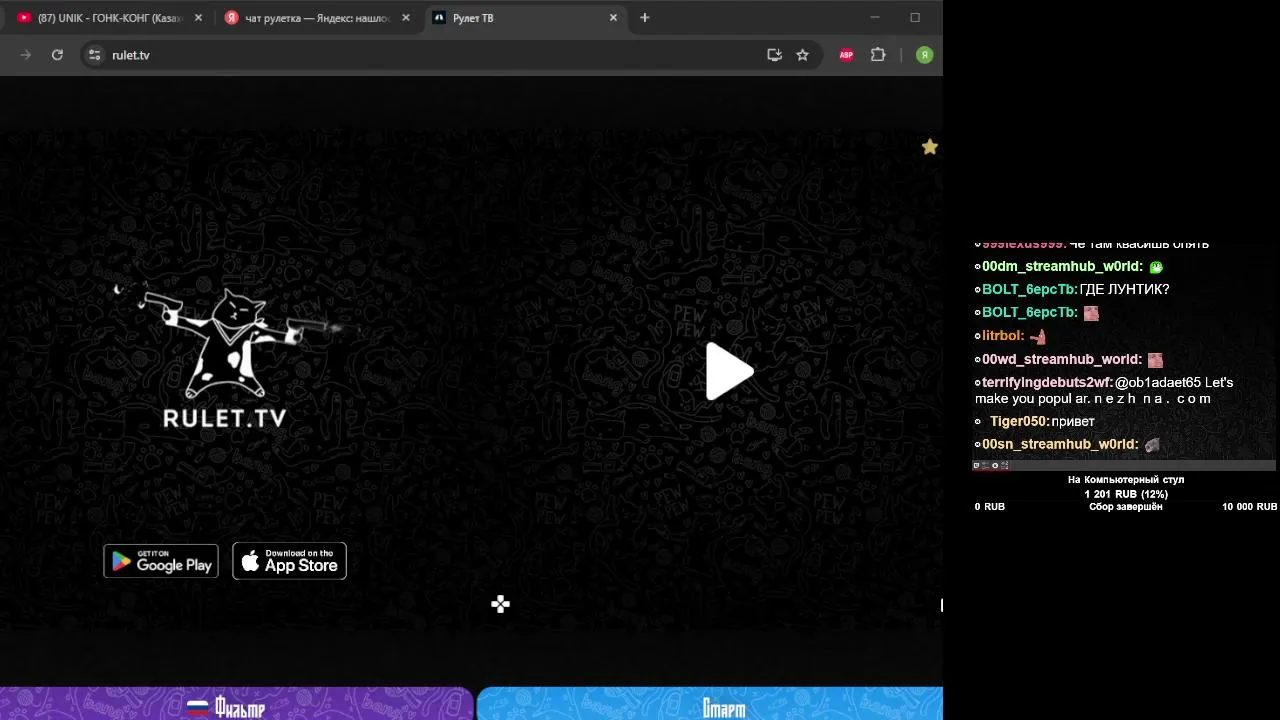This screenshot has width=1280, height=720.
Task: Open the Фильтр country filter button
Action: [236, 704]
